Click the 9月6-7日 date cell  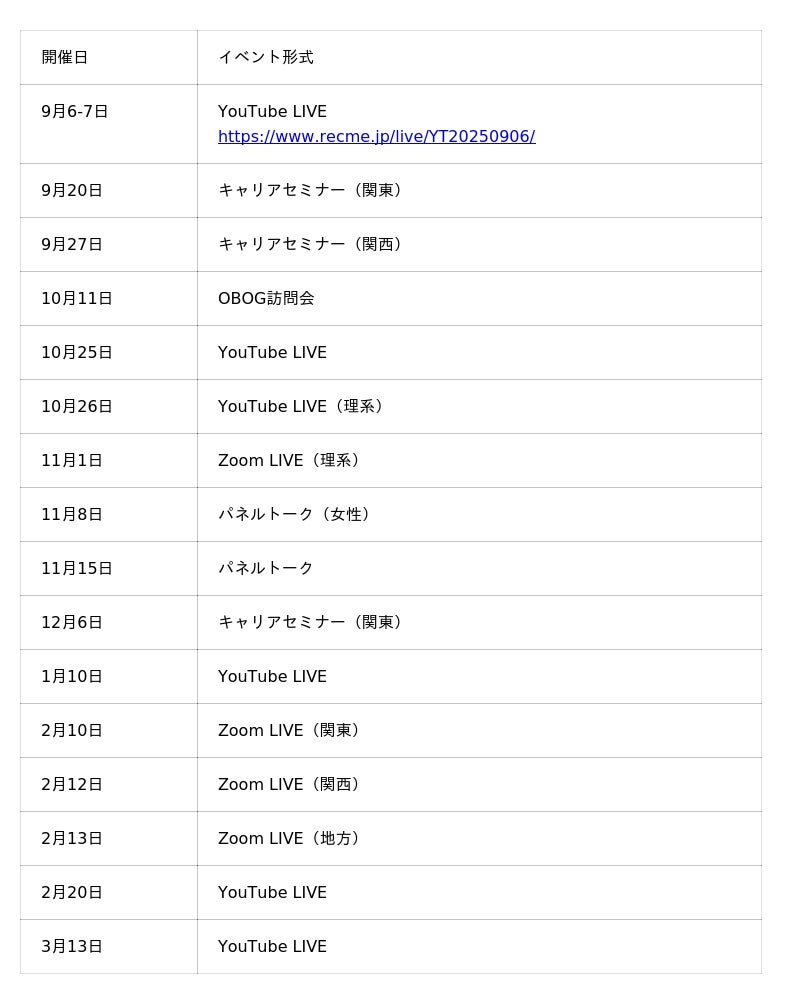pyautogui.click(x=108, y=124)
